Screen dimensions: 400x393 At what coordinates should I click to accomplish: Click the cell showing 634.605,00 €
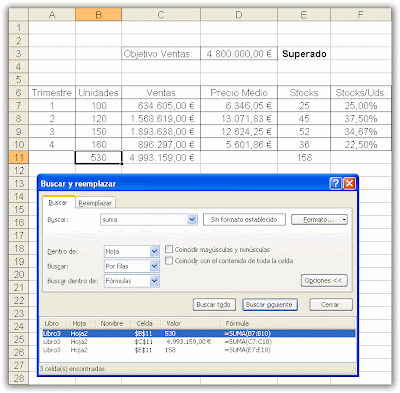[x=161, y=106]
